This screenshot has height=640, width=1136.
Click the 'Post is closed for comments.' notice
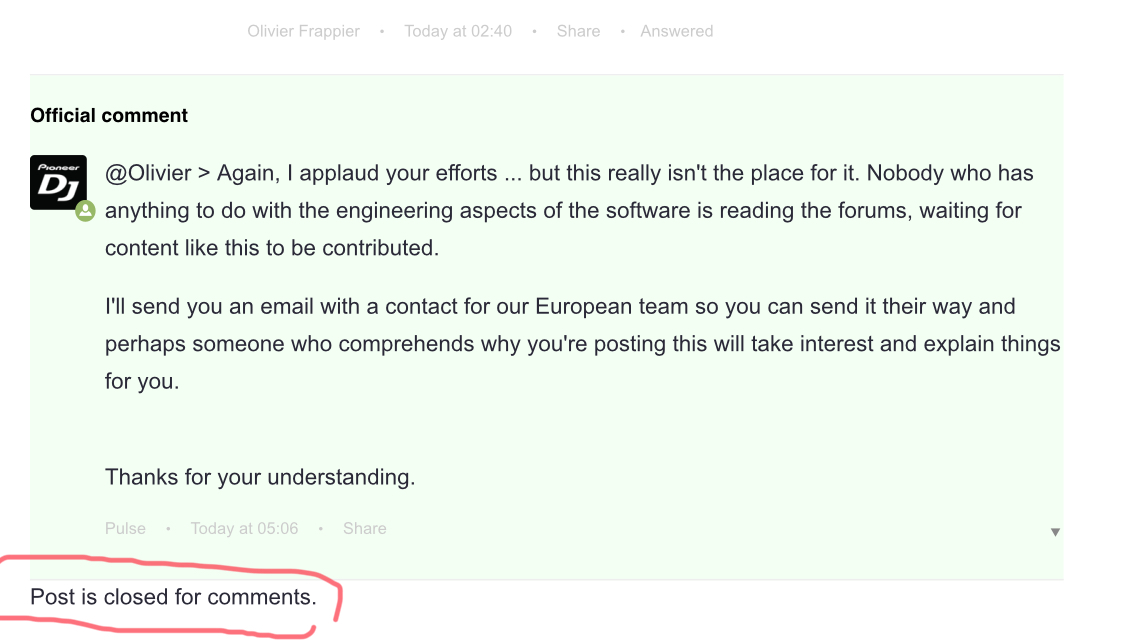click(173, 597)
